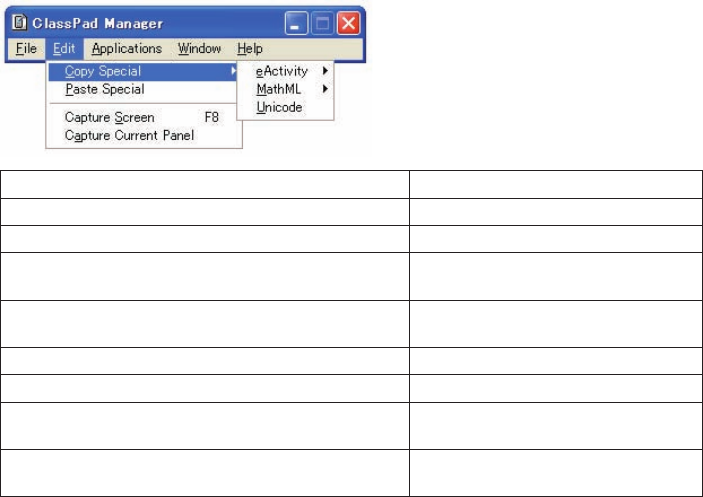Choose Paste Special menu entry

(x=143, y=89)
